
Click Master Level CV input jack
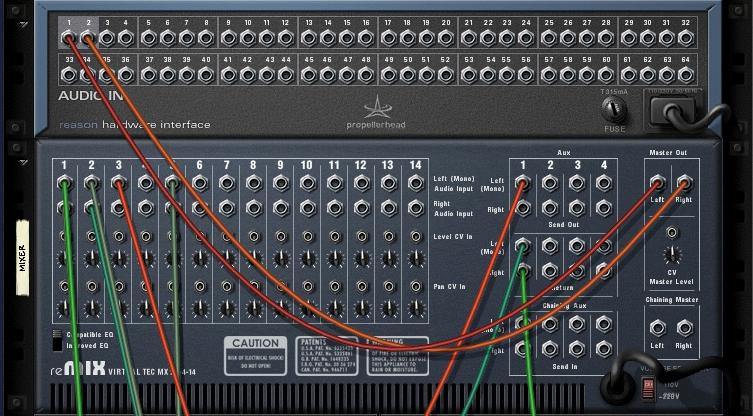(672, 233)
